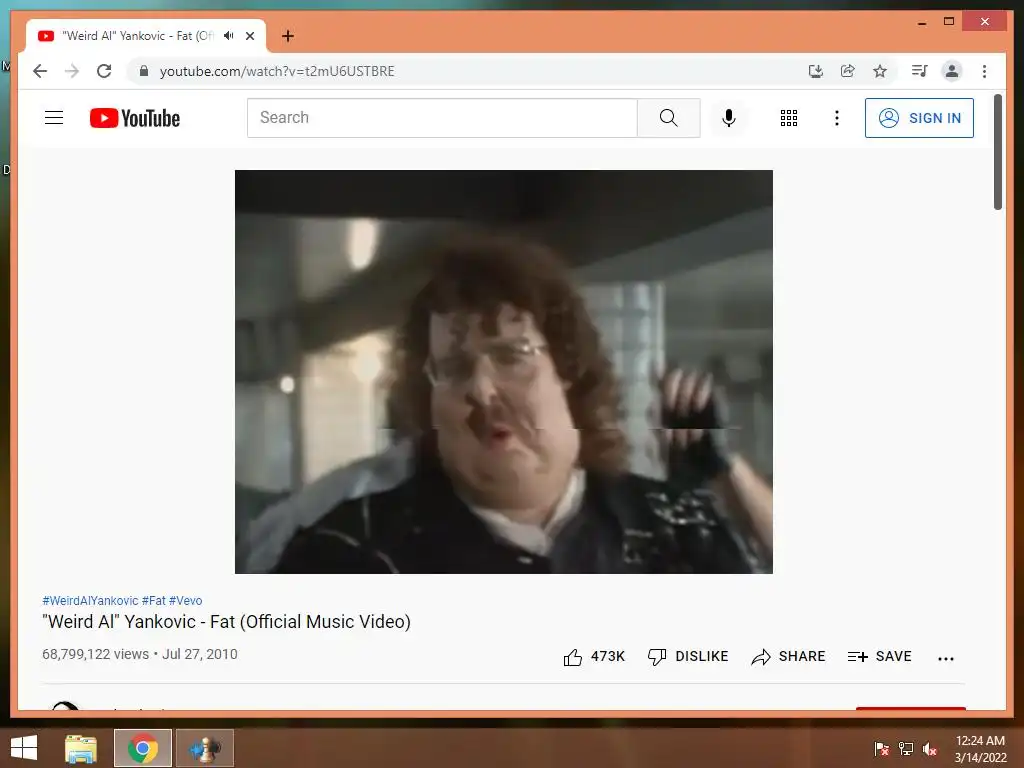Maximize the Chrome window

click(949, 22)
